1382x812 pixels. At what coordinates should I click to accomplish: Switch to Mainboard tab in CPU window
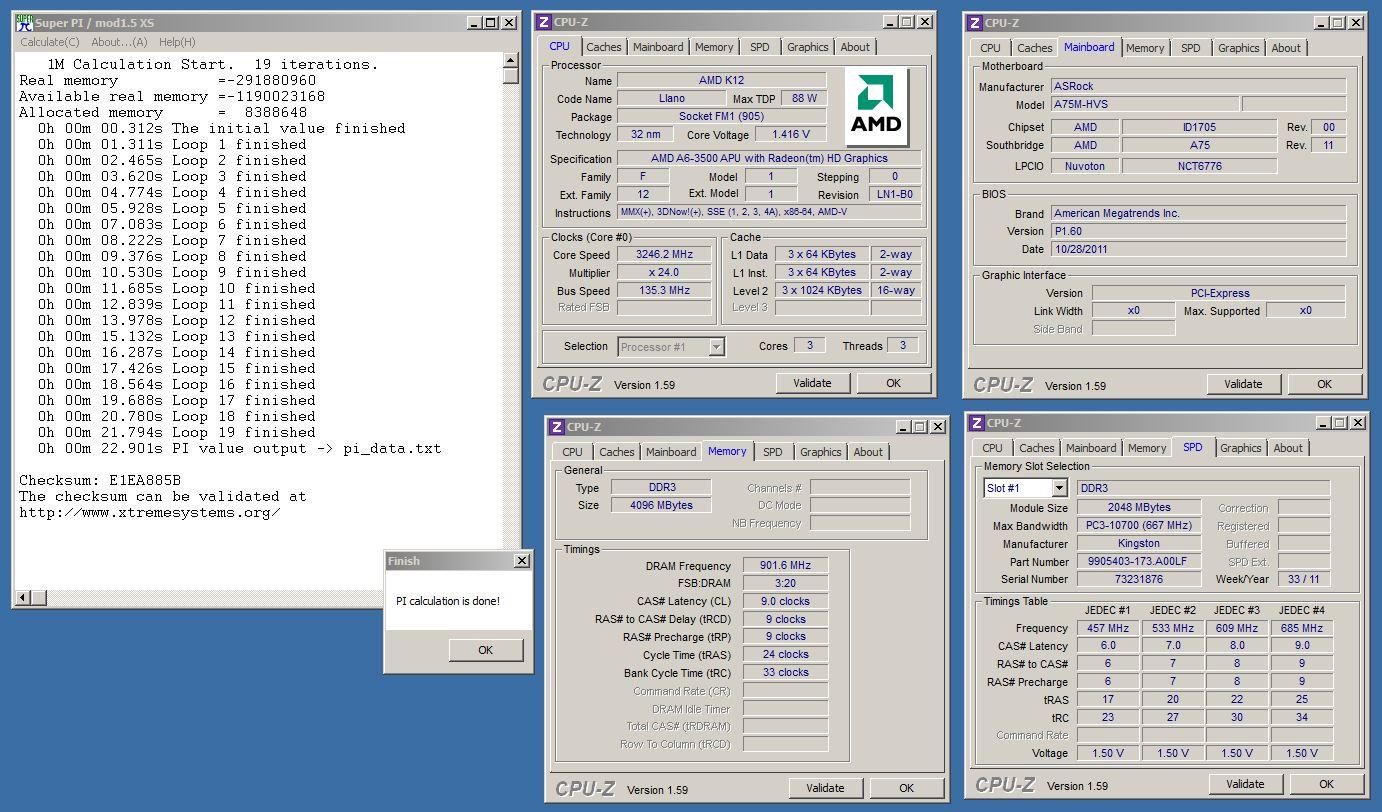tap(658, 47)
